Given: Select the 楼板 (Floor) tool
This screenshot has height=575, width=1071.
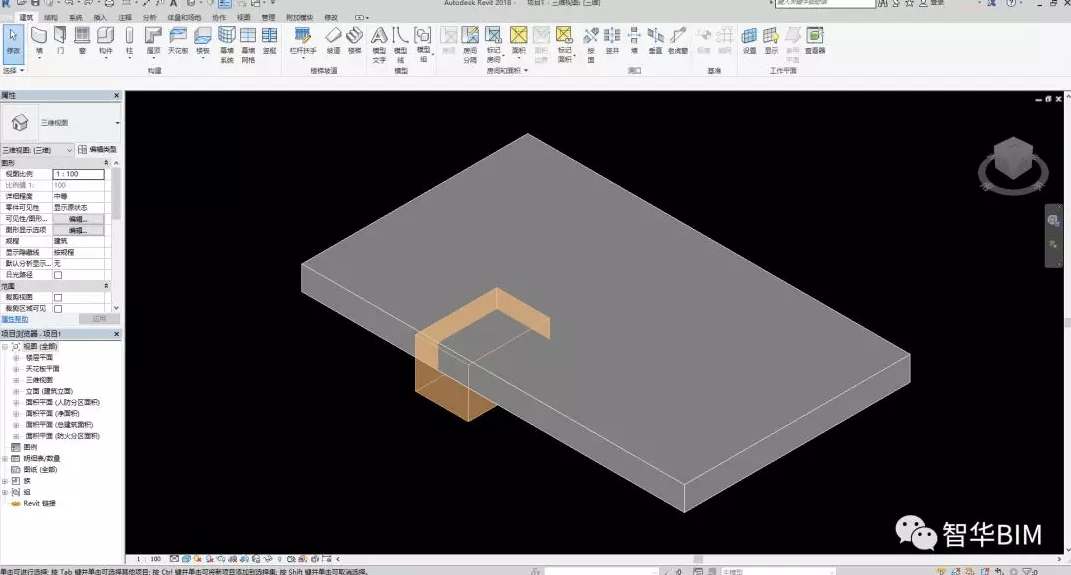Looking at the screenshot, I should (x=203, y=39).
